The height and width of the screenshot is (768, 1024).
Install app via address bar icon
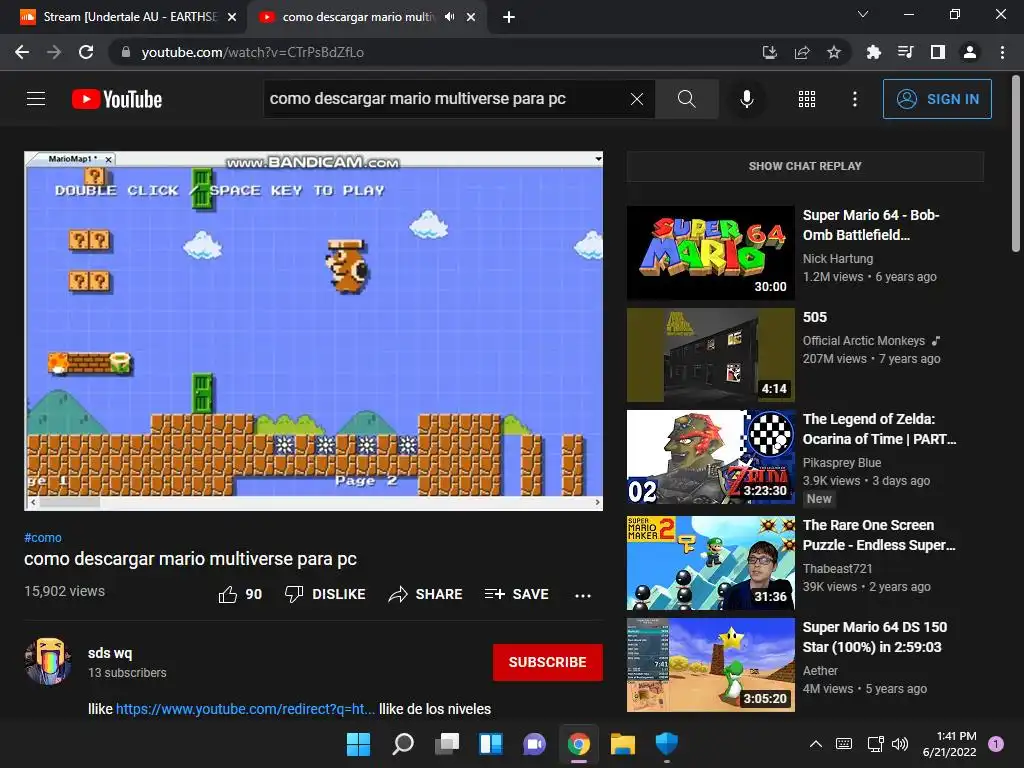pos(770,52)
